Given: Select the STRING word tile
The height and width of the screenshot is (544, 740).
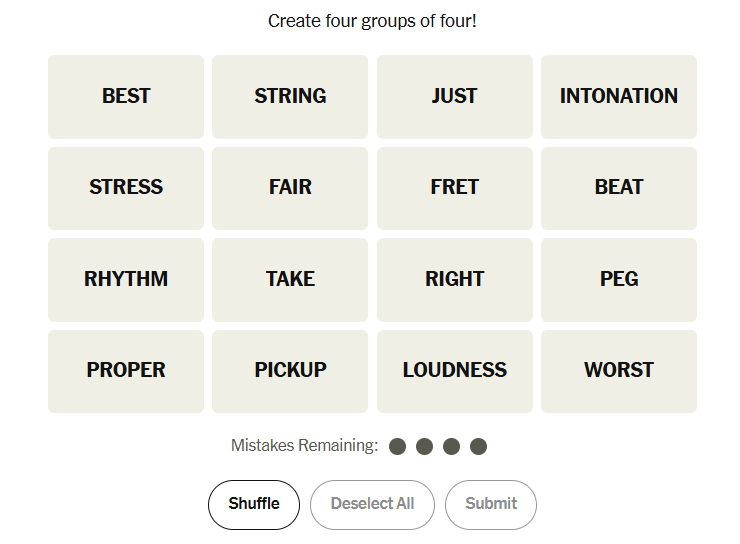Looking at the screenshot, I should click(290, 97).
